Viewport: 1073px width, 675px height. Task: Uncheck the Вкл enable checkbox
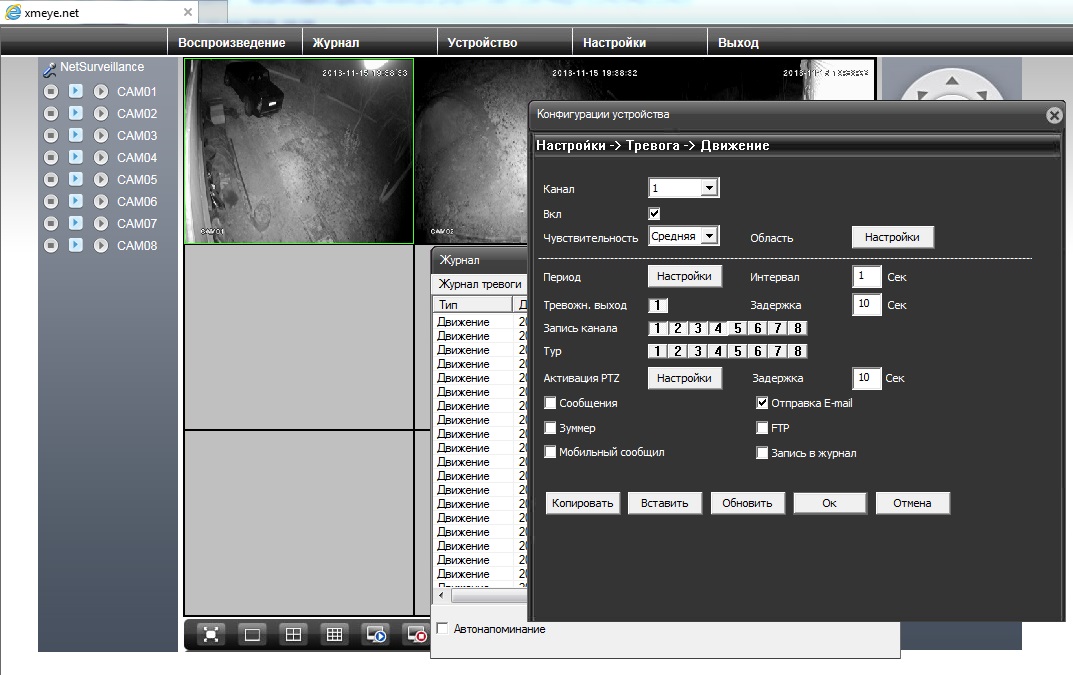tap(654, 213)
